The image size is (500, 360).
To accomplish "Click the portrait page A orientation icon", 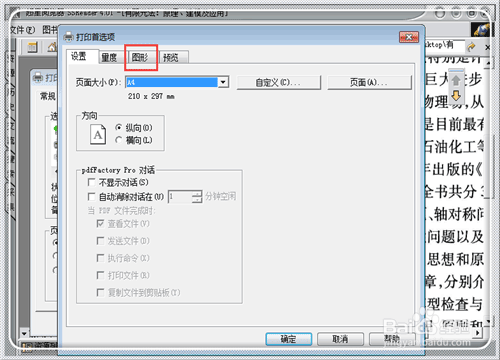I will pos(98,134).
